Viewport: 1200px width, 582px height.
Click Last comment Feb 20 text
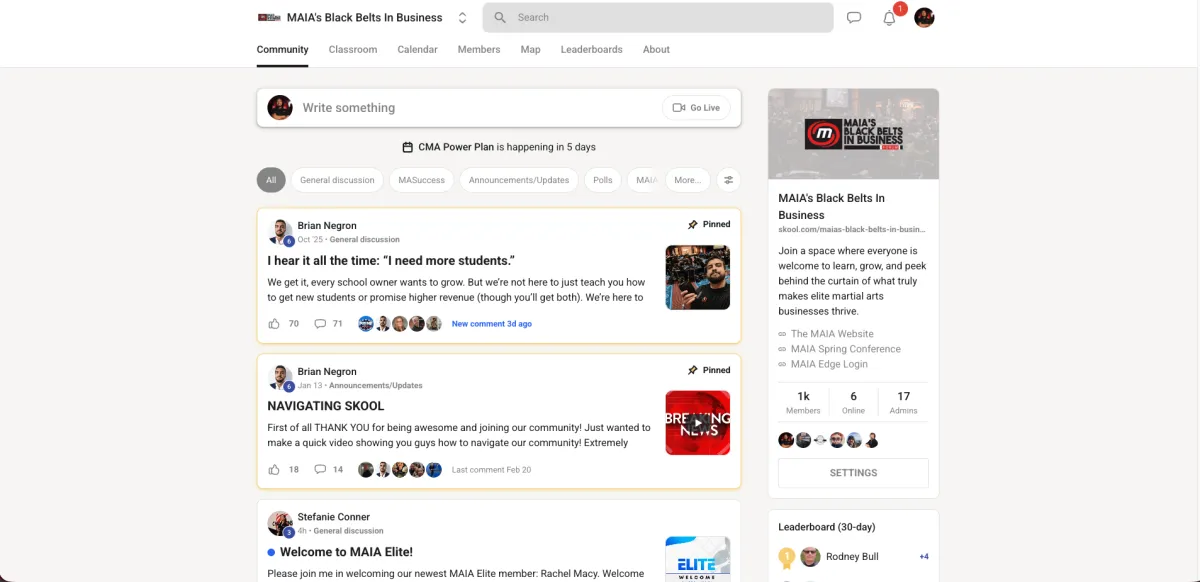coord(491,470)
